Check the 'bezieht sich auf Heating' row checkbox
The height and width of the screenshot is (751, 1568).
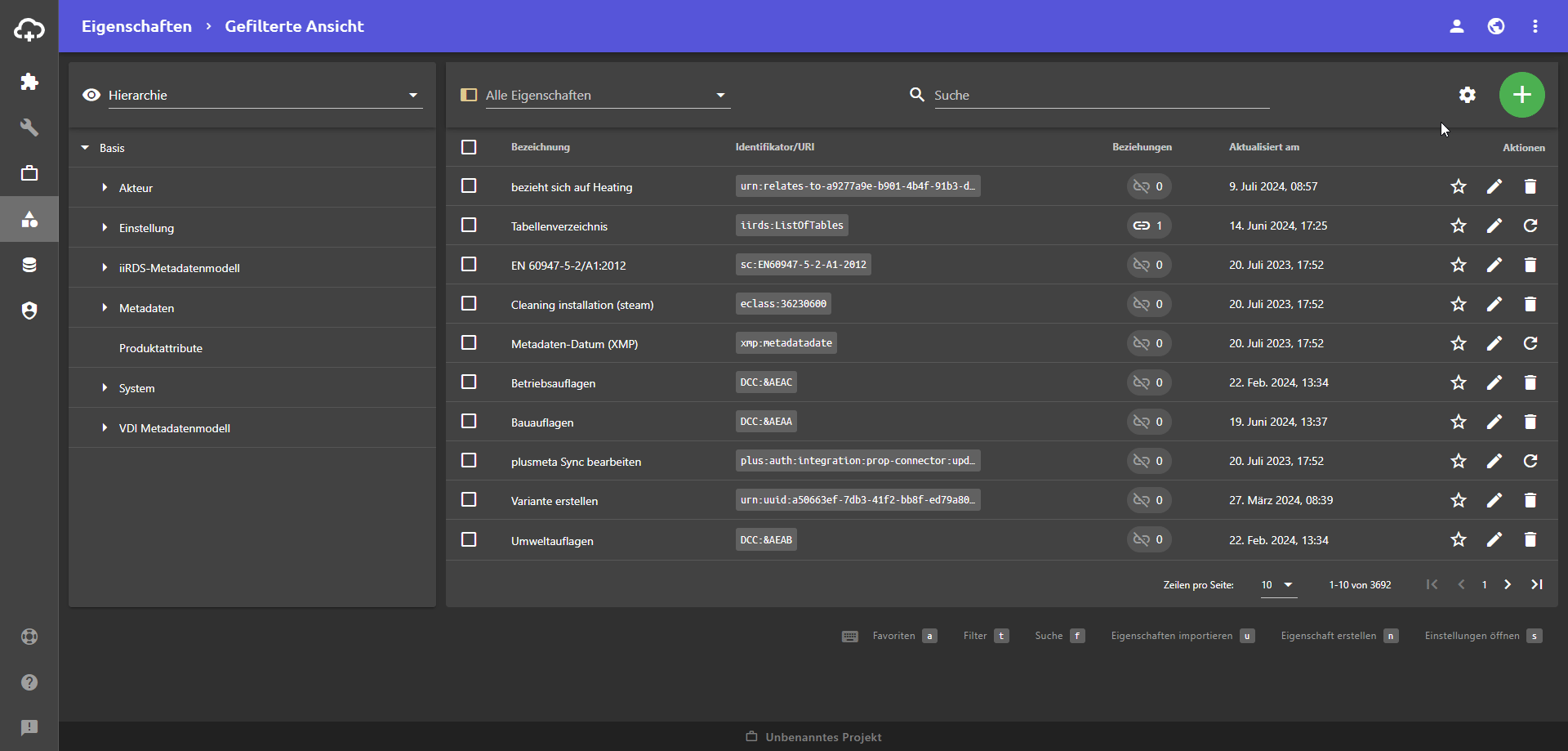coord(469,186)
